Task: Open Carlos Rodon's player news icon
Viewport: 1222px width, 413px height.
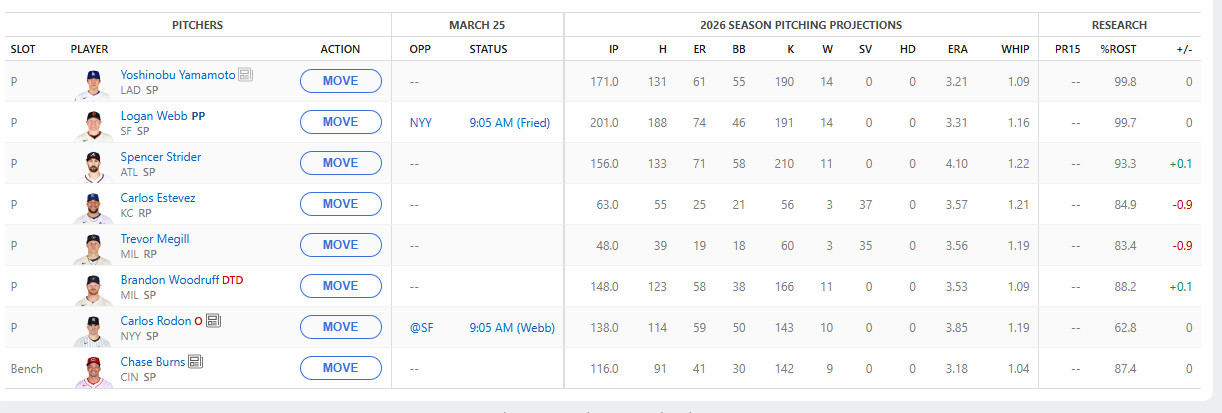Action: (x=214, y=321)
